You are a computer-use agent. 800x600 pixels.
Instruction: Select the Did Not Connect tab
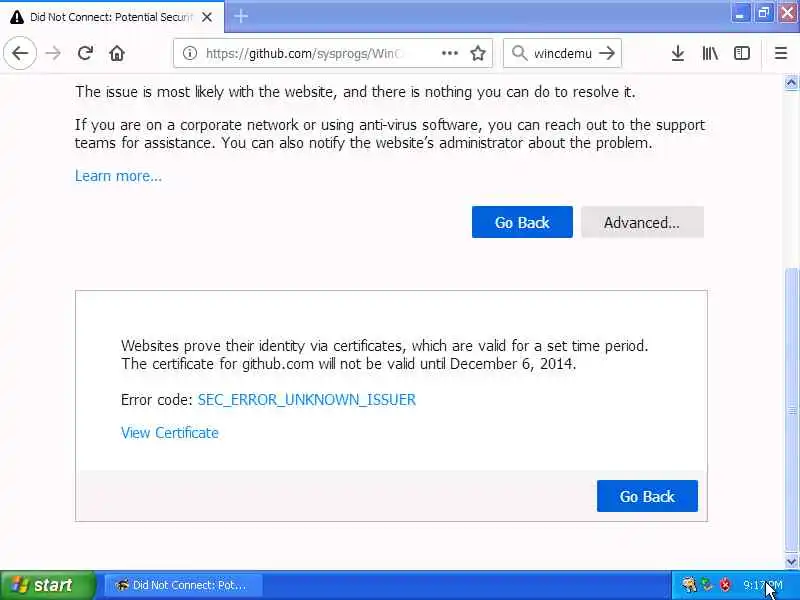click(x=112, y=17)
